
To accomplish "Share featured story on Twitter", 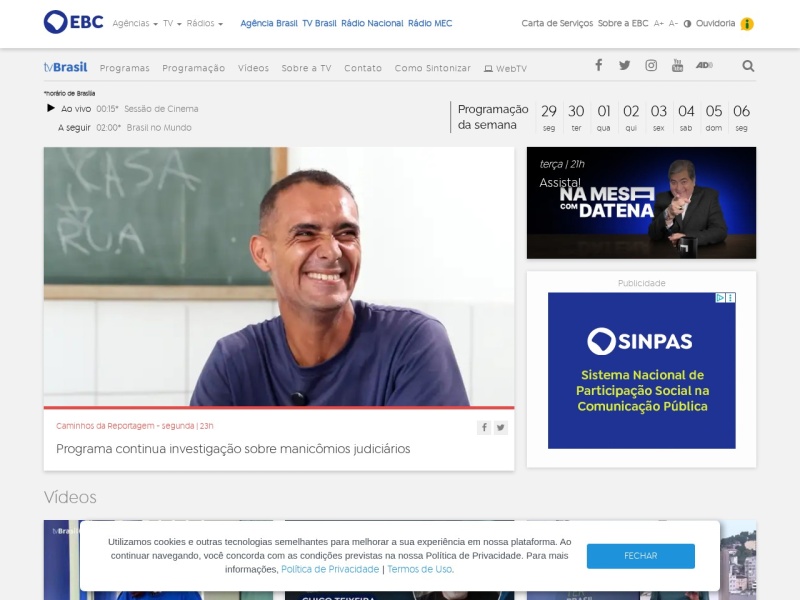I will pyautogui.click(x=501, y=428).
